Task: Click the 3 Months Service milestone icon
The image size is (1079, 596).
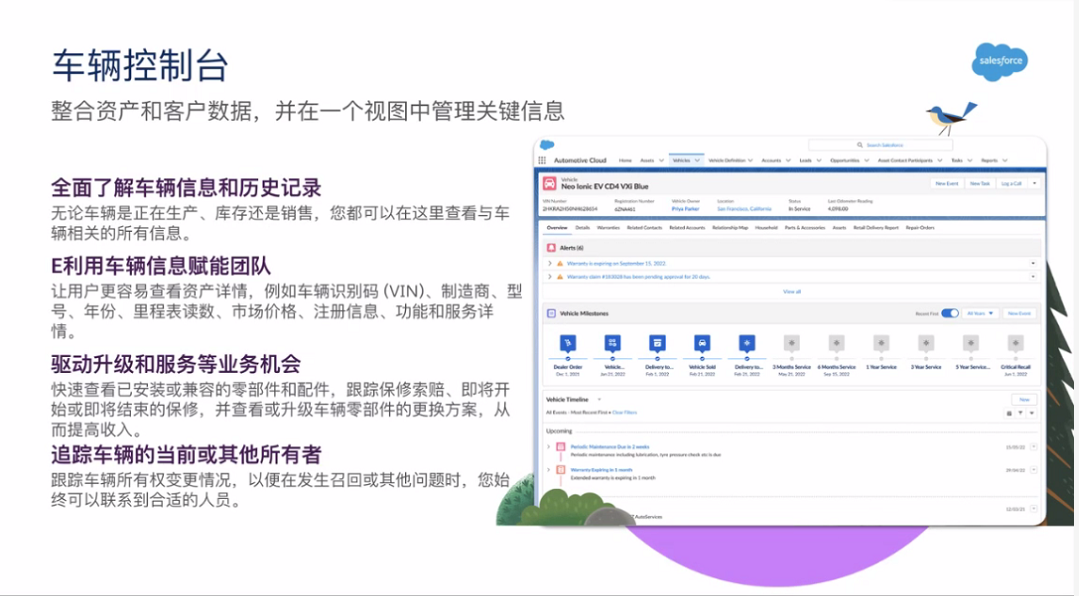Action: [x=791, y=343]
